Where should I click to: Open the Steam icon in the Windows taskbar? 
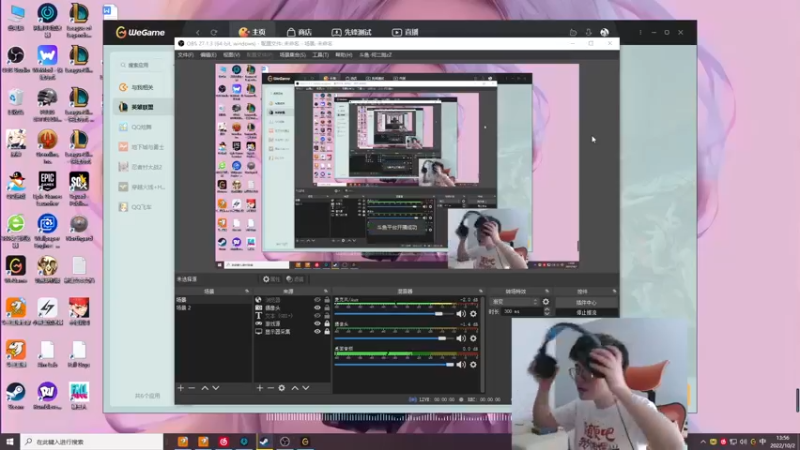point(264,441)
